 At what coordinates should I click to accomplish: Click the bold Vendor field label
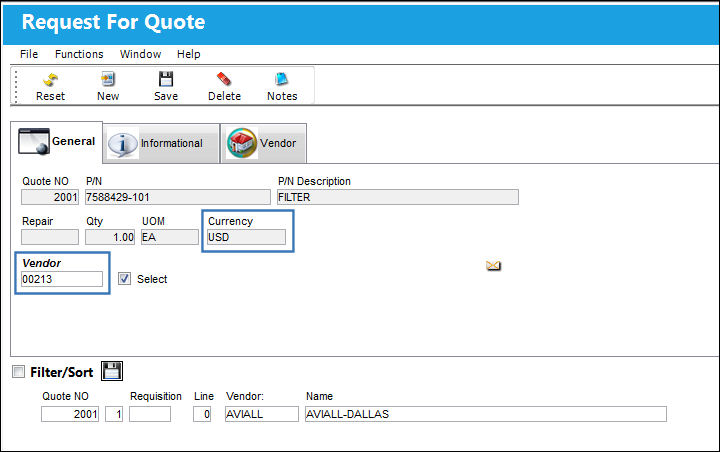(41, 263)
